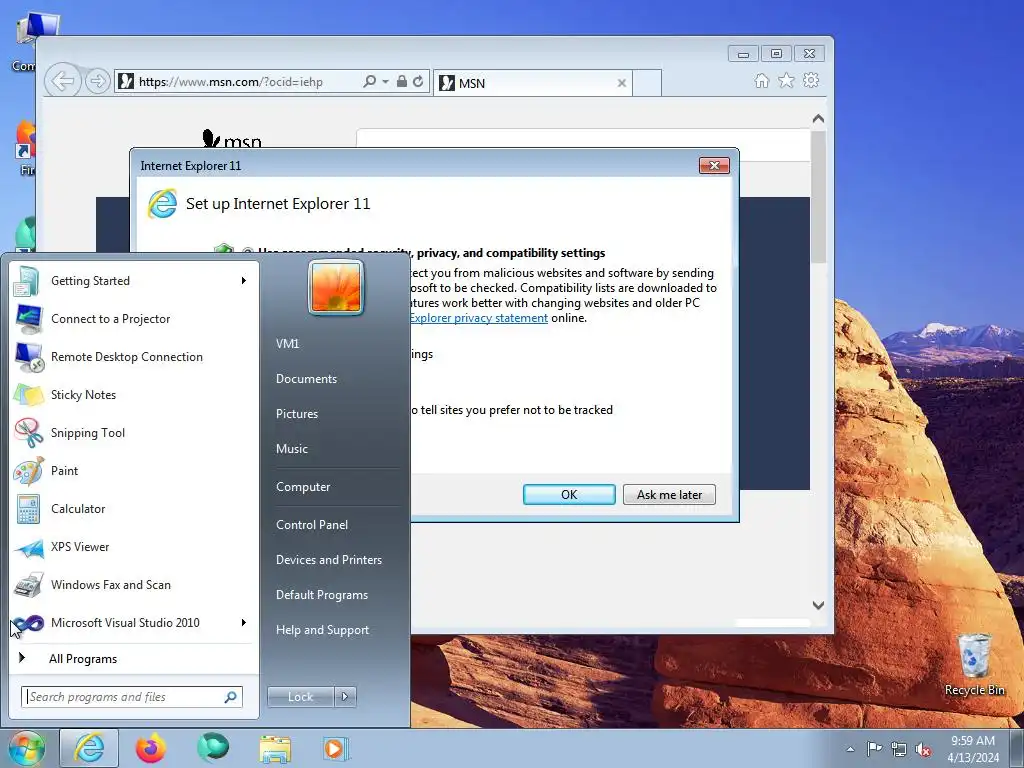Open Control Panel

coord(312,525)
